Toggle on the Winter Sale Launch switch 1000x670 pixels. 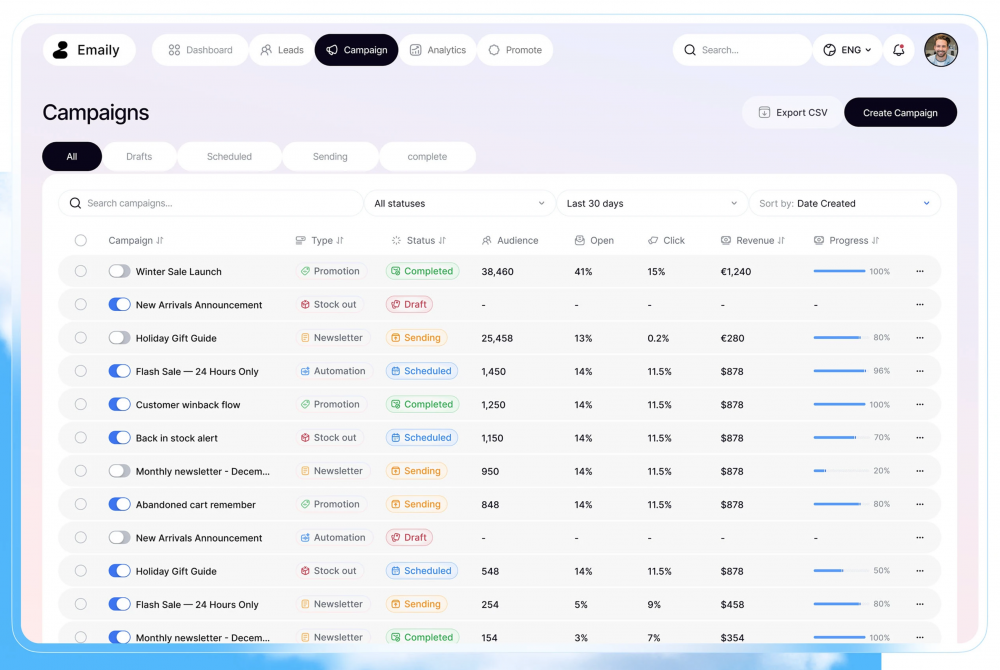pos(119,271)
